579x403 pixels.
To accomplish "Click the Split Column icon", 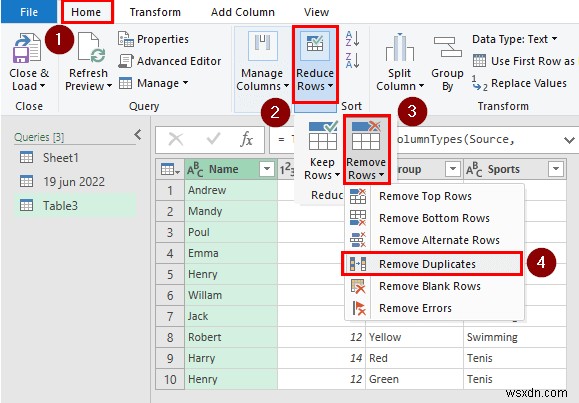I will coord(400,47).
